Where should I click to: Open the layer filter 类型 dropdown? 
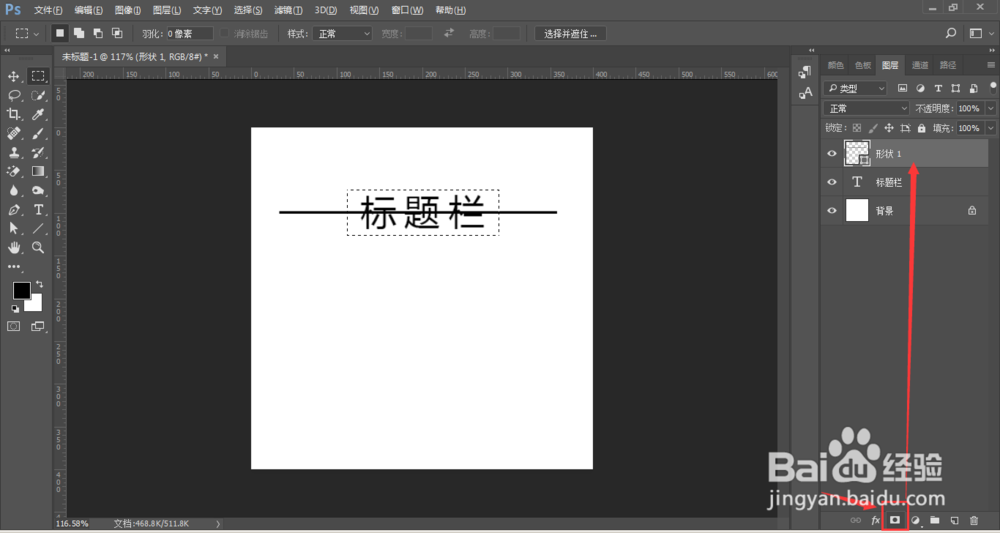click(x=855, y=88)
